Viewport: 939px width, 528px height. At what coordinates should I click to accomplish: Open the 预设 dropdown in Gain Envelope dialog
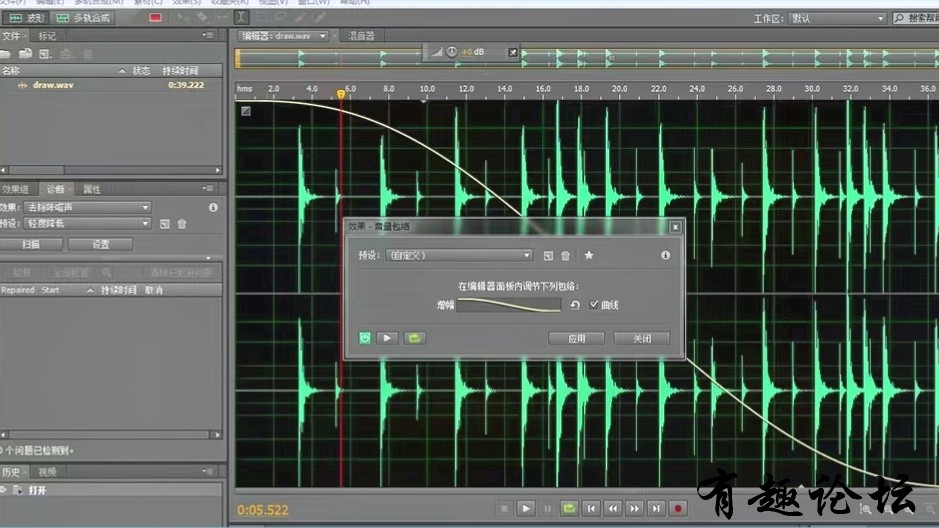[x=459, y=256]
